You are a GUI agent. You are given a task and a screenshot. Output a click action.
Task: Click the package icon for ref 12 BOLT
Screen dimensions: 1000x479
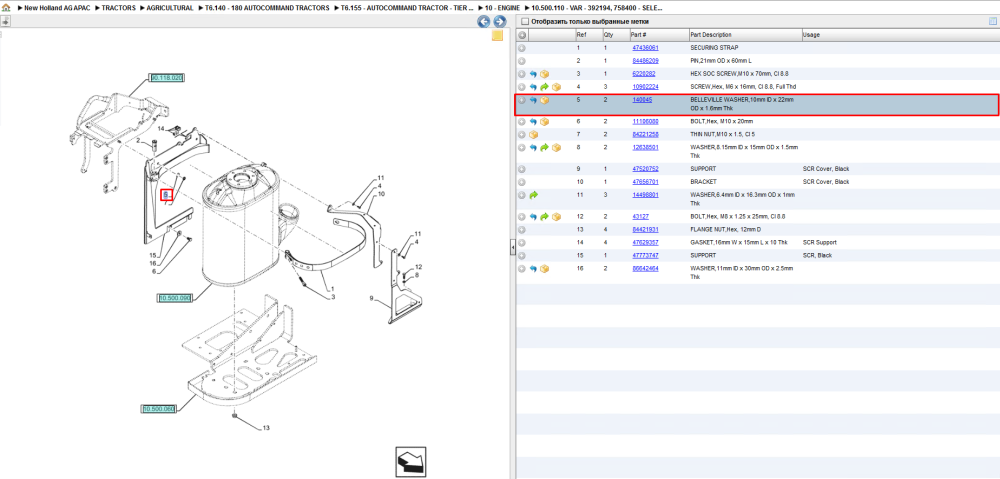click(x=556, y=217)
